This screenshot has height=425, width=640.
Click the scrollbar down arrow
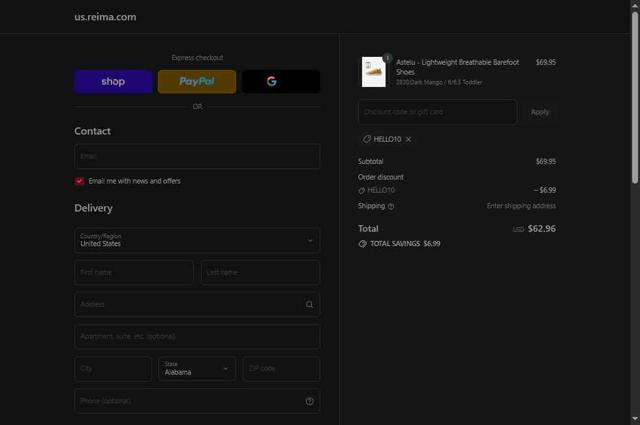tap(635, 418)
